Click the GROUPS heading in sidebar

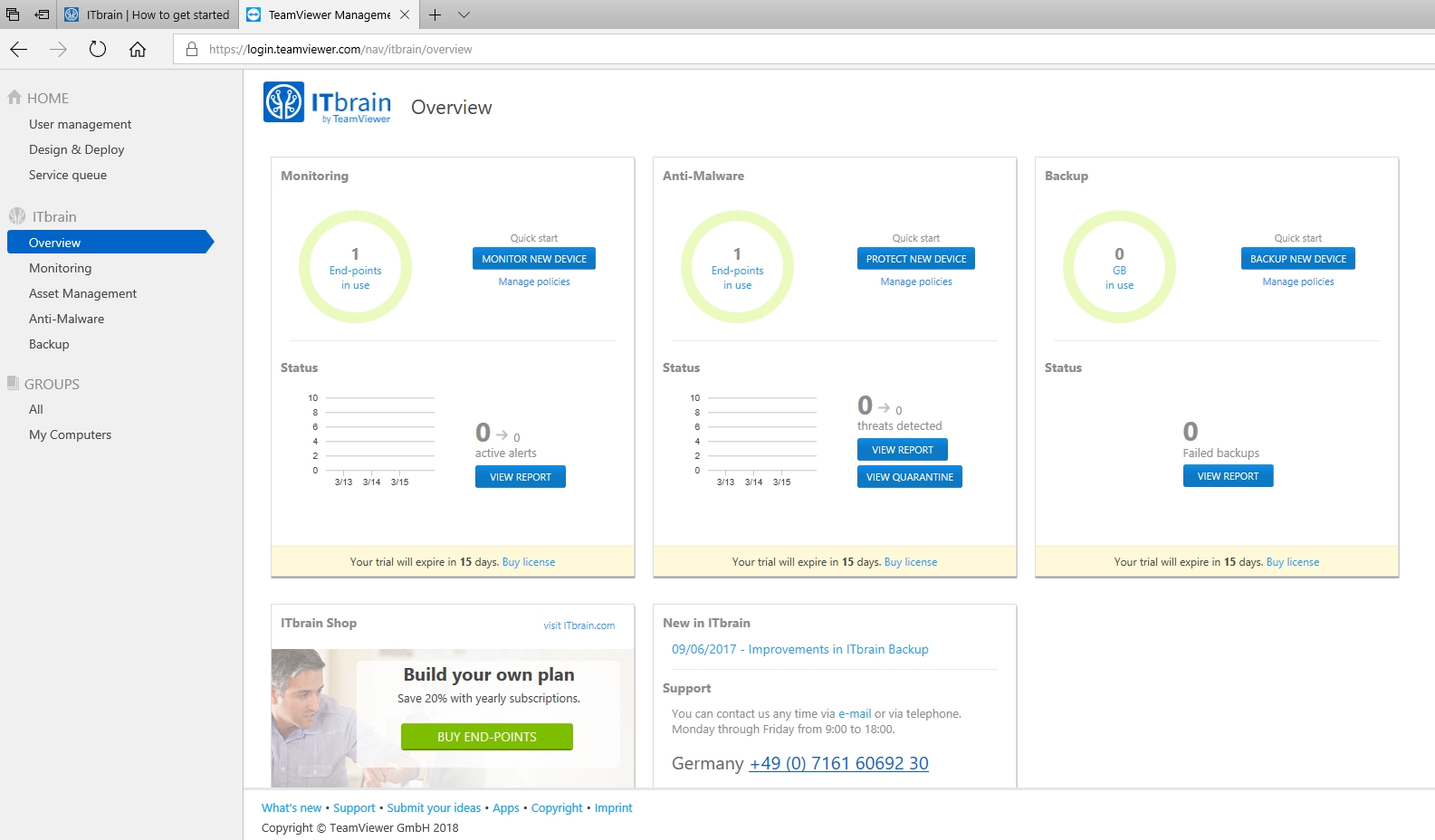coord(52,384)
